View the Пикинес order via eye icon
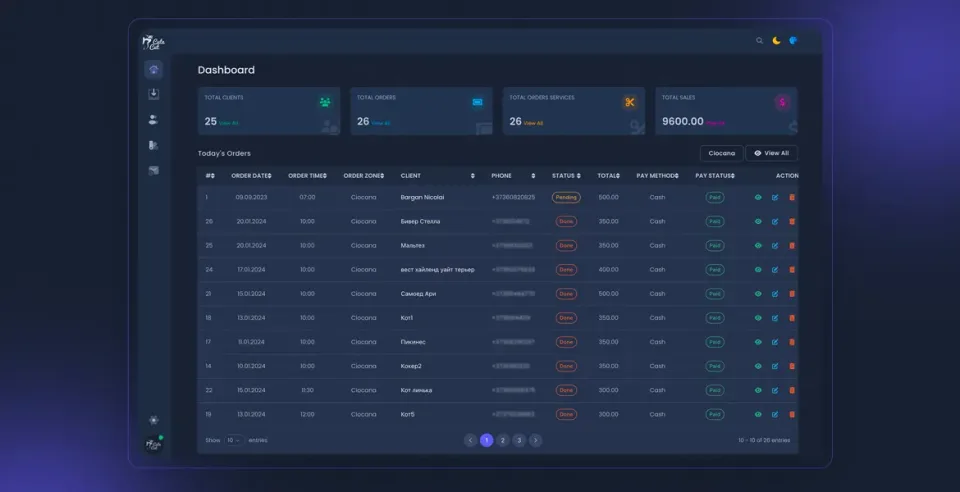 pyautogui.click(x=758, y=342)
